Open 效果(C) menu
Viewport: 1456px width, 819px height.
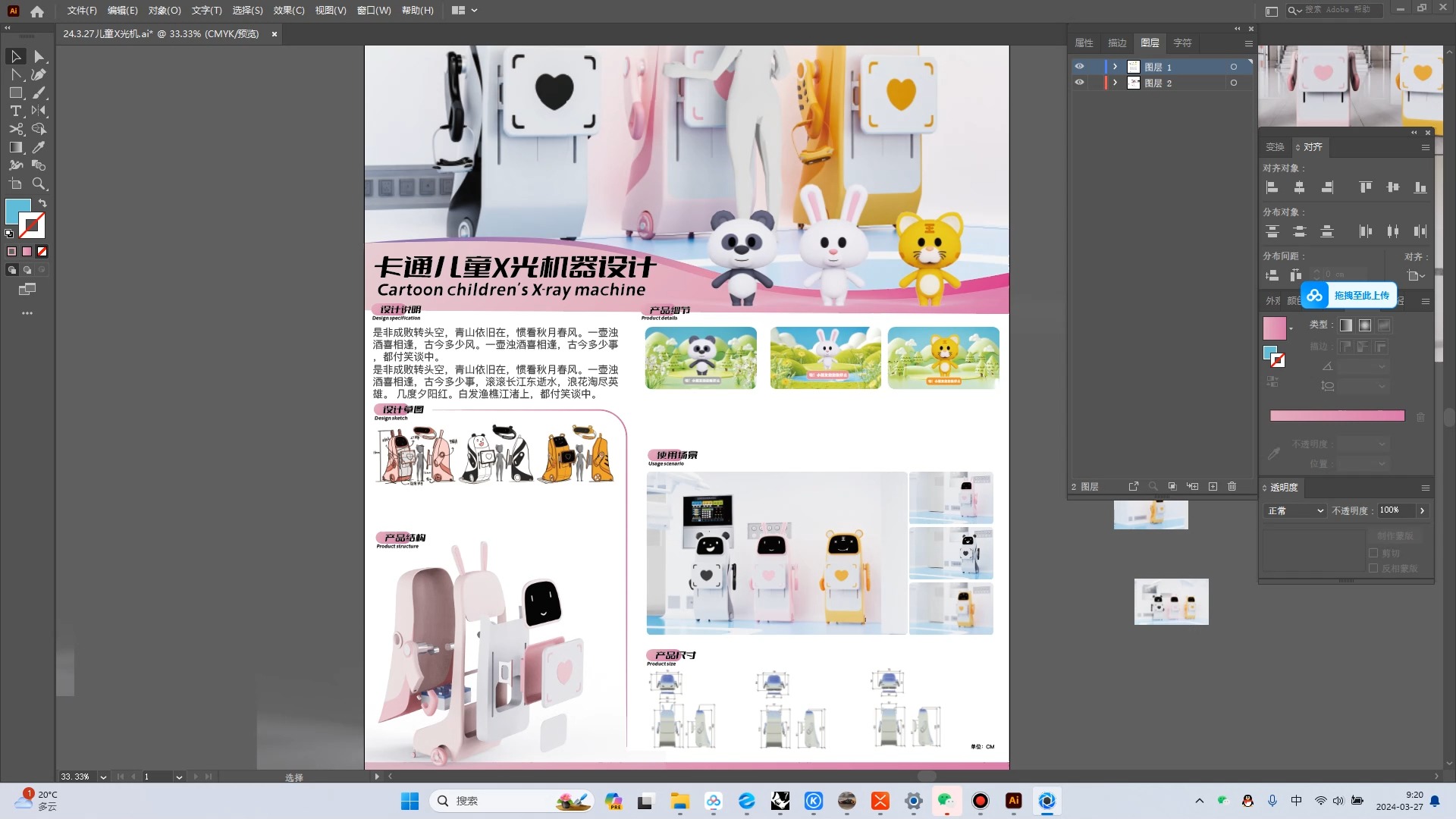point(289,11)
